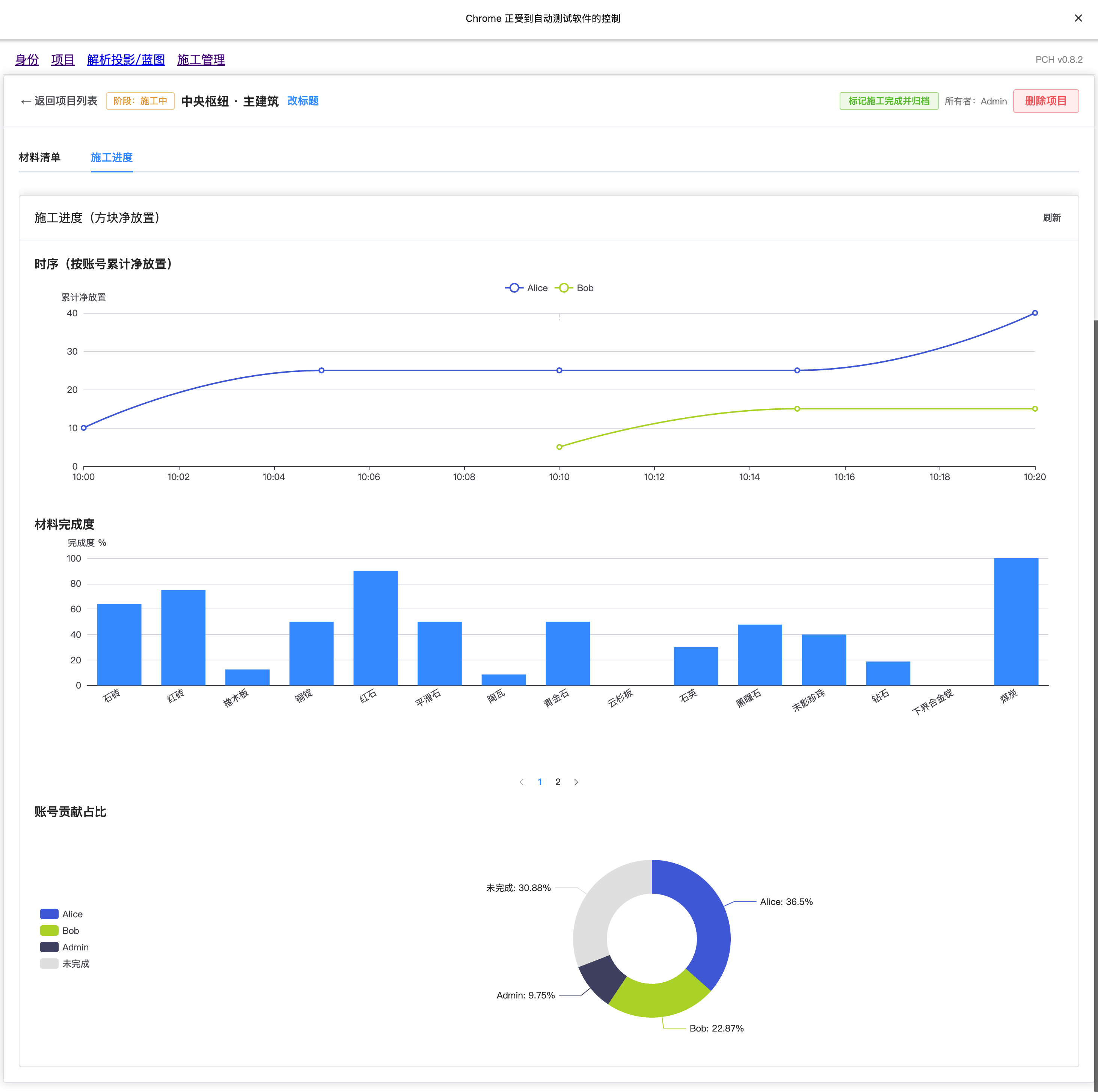Click the Bob: 22.87% pie label
Viewport: 1098px width, 1092px height.
point(716,1029)
